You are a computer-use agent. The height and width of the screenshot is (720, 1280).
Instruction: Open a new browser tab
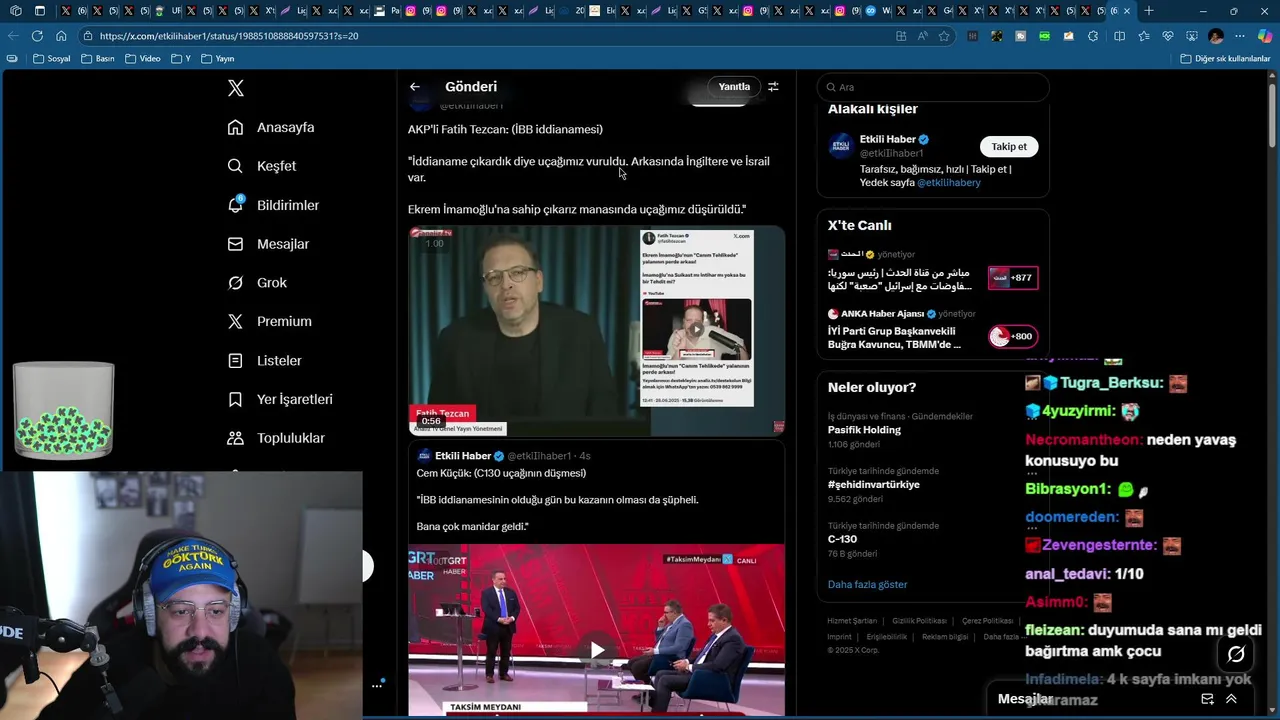point(1149,11)
